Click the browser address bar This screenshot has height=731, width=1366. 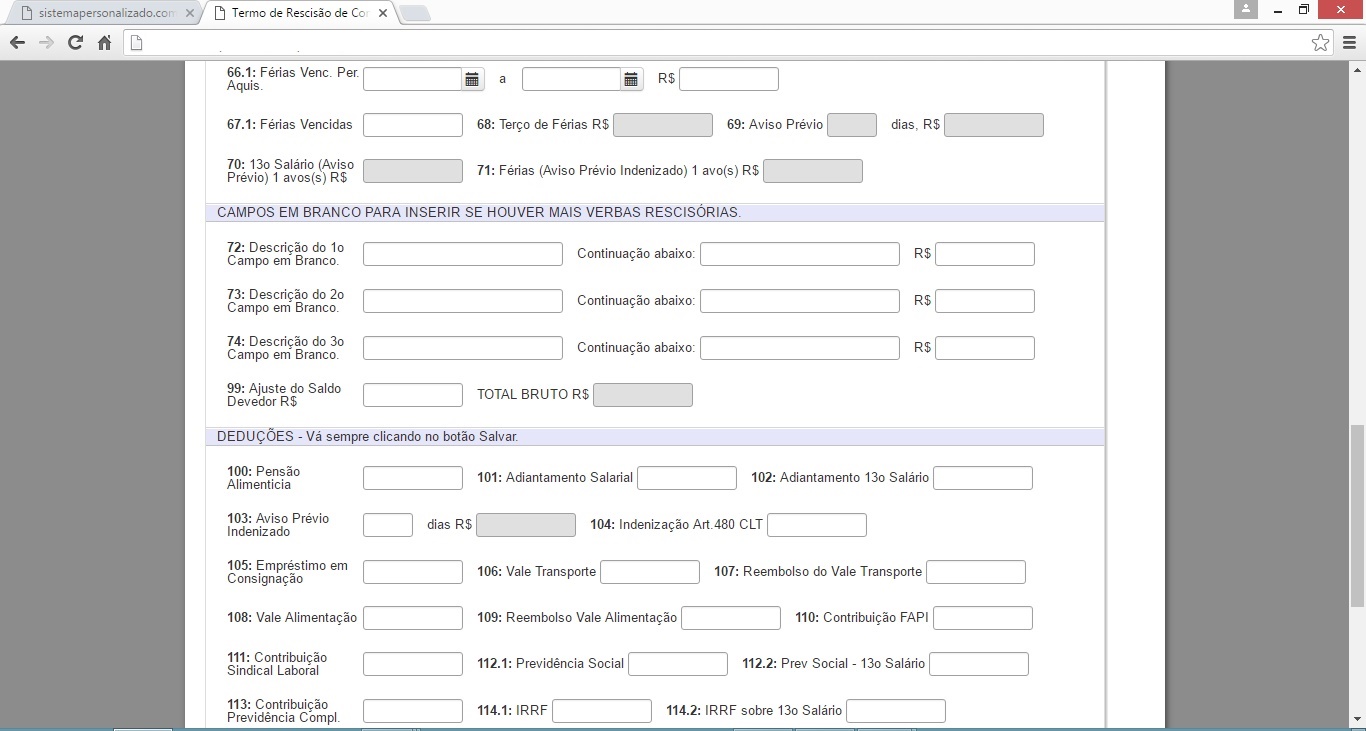[700, 43]
